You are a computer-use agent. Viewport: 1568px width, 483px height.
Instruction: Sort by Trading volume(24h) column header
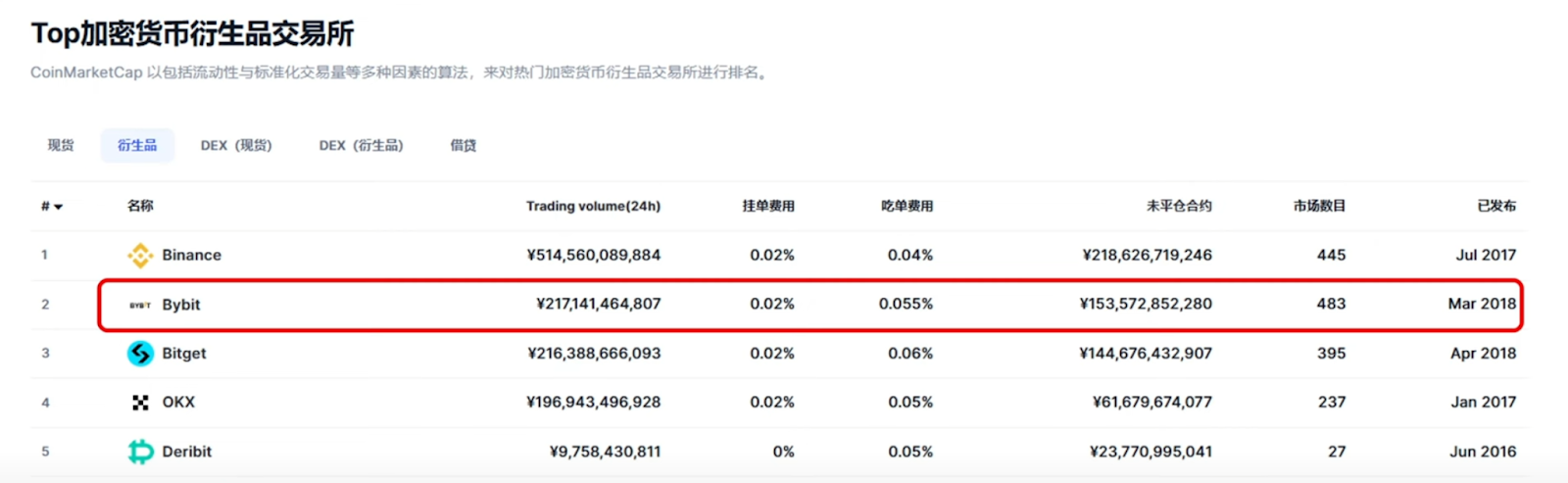[x=593, y=206]
